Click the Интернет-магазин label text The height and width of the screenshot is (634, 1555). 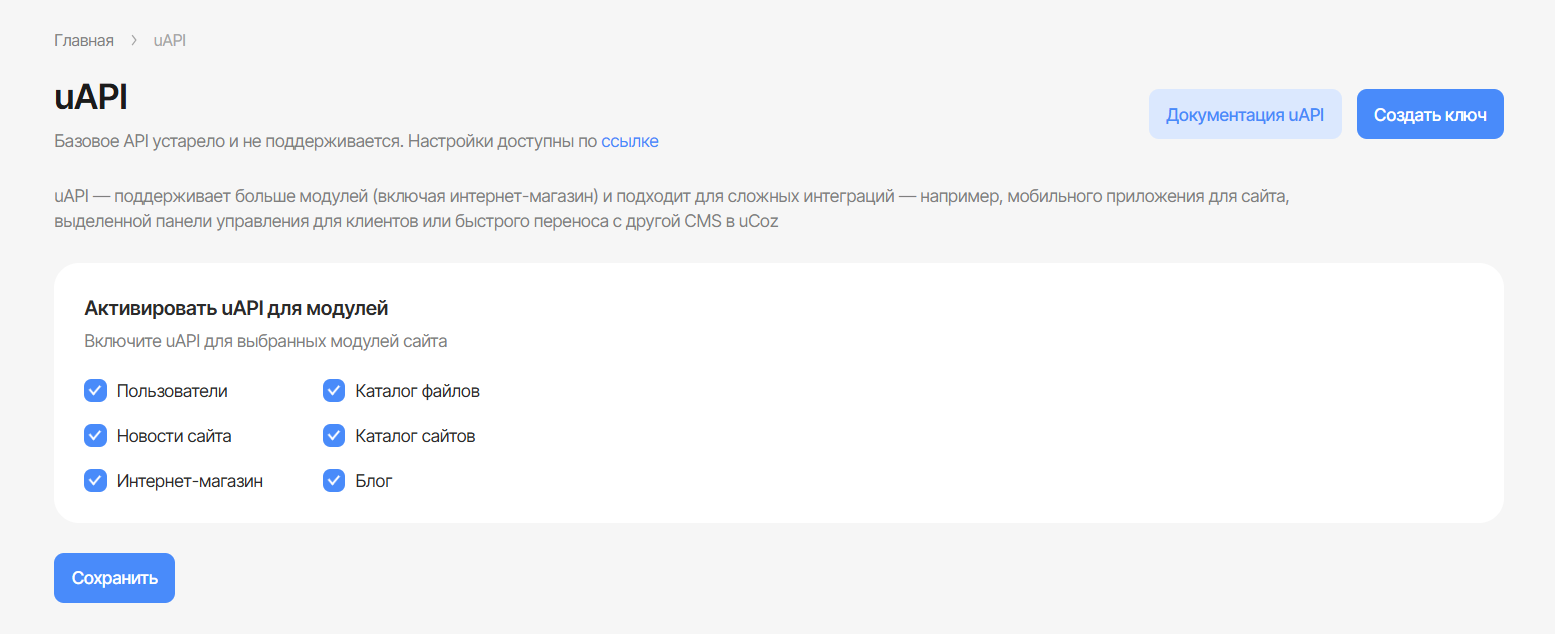tap(190, 481)
